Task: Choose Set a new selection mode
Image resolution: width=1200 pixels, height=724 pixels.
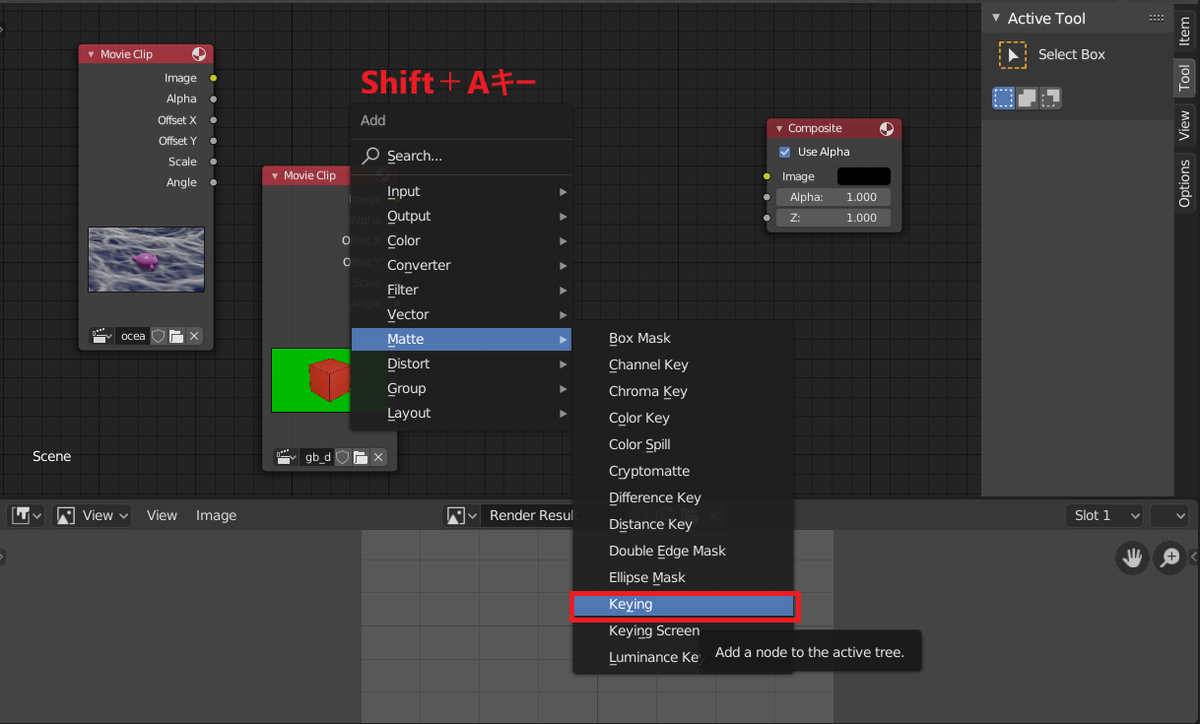Action: (x=1003, y=98)
